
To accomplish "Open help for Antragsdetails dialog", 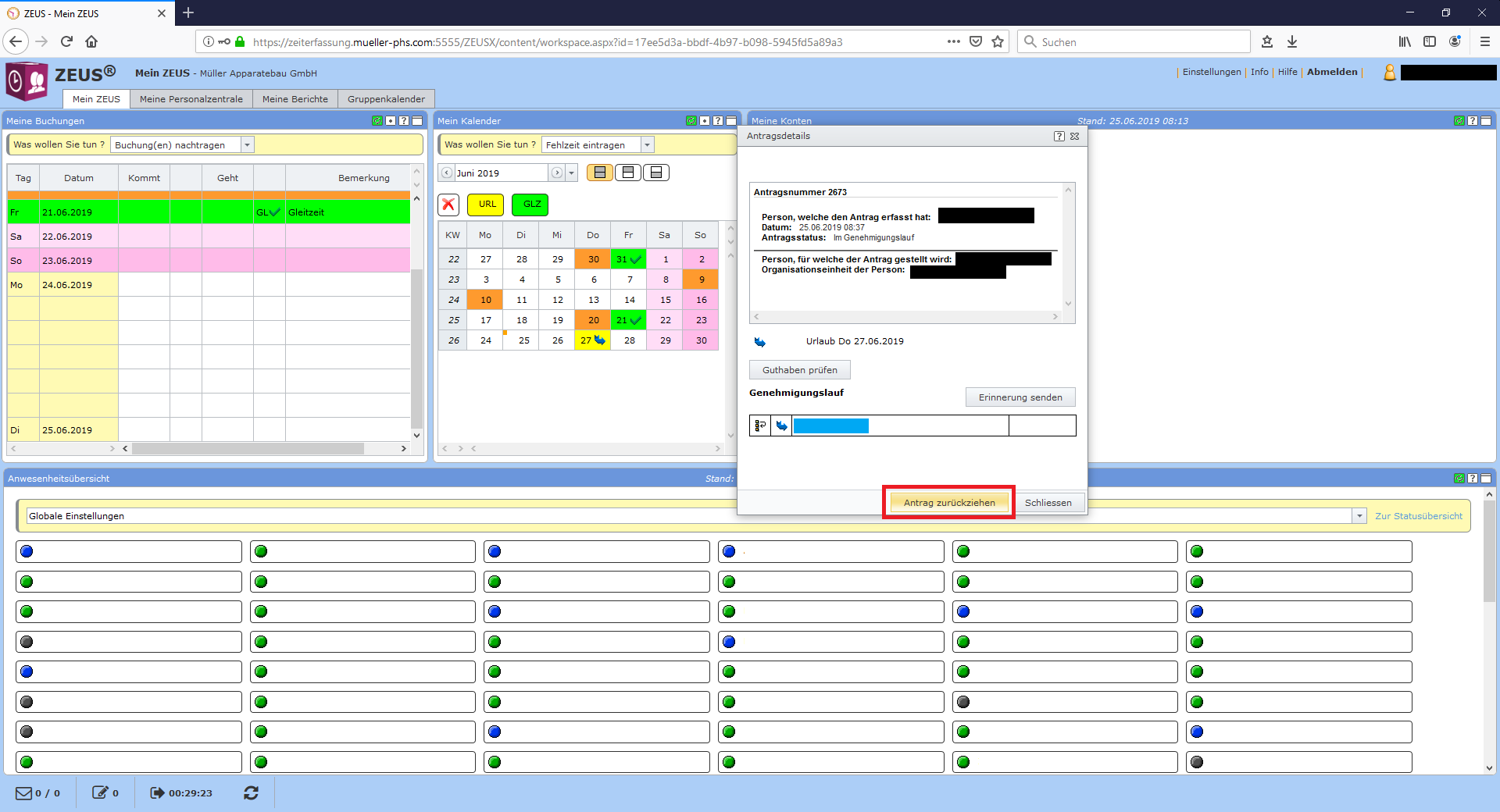I will (x=1059, y=136).
